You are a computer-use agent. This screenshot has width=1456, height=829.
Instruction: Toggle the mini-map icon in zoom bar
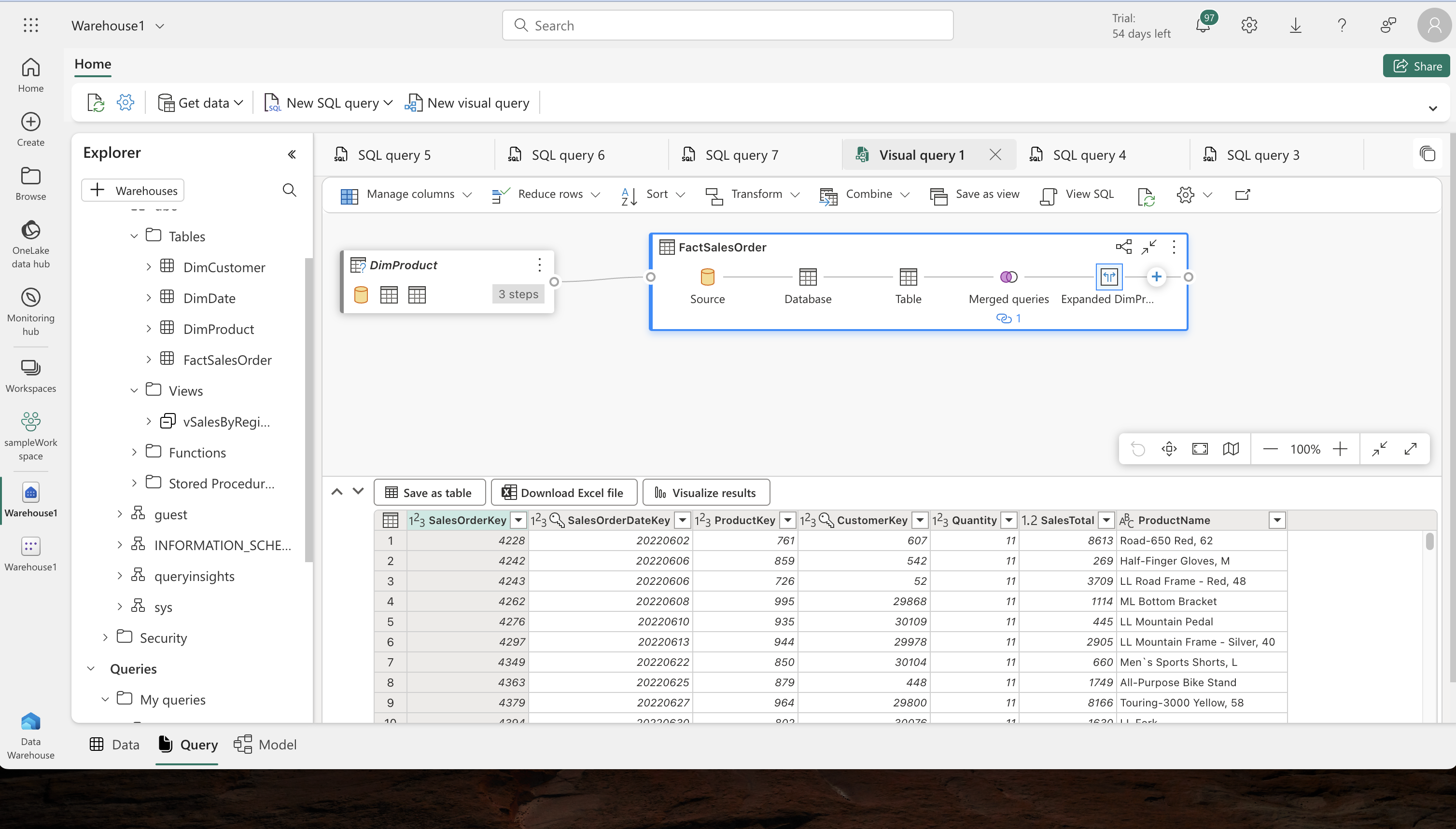click(x=1231, y=449)
